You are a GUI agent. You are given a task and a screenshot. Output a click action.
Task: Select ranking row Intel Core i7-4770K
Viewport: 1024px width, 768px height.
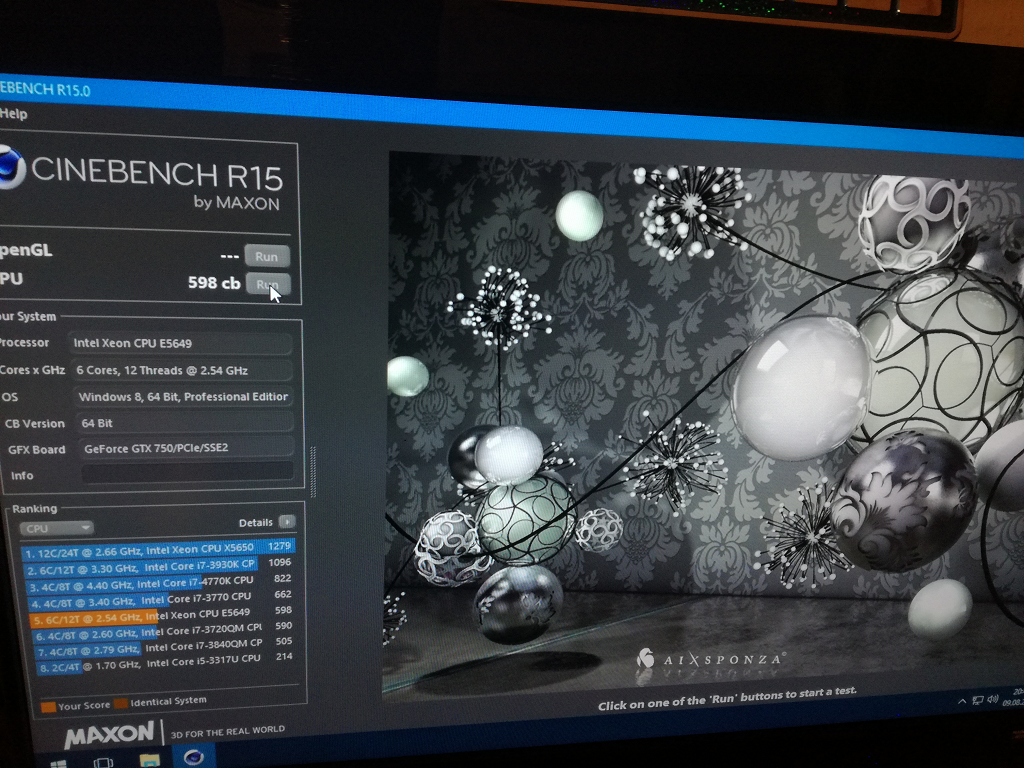pyautogui.click(x=160, y=583)
